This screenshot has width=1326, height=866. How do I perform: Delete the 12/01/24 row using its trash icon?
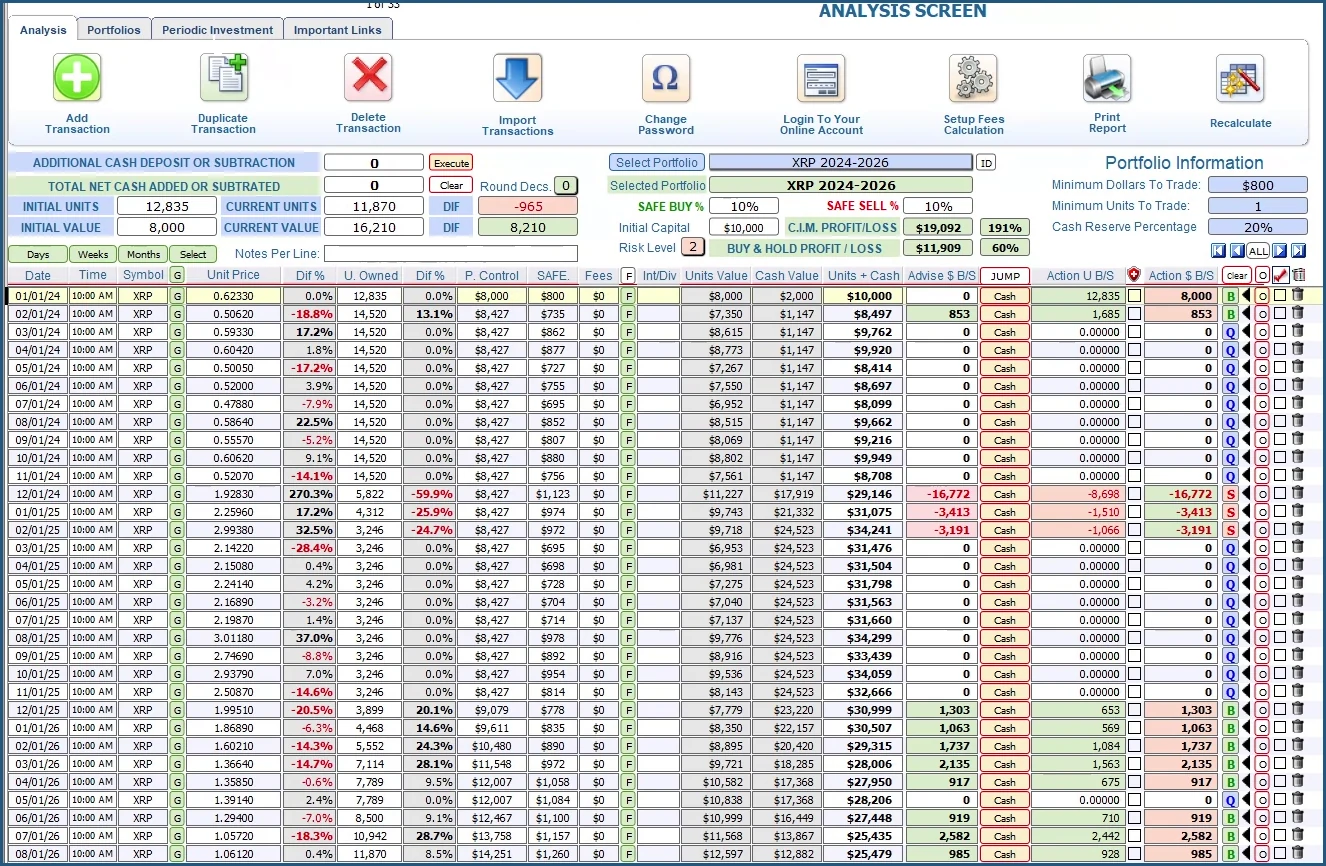click(x=1298, y=493)
